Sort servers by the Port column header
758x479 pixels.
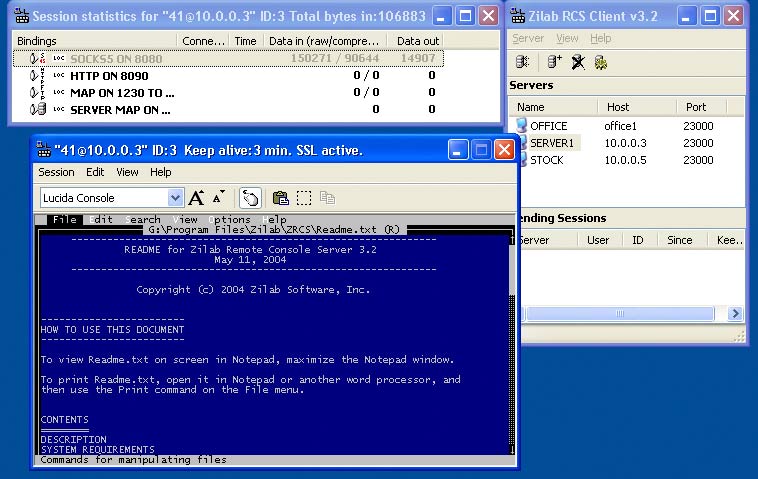701,107
